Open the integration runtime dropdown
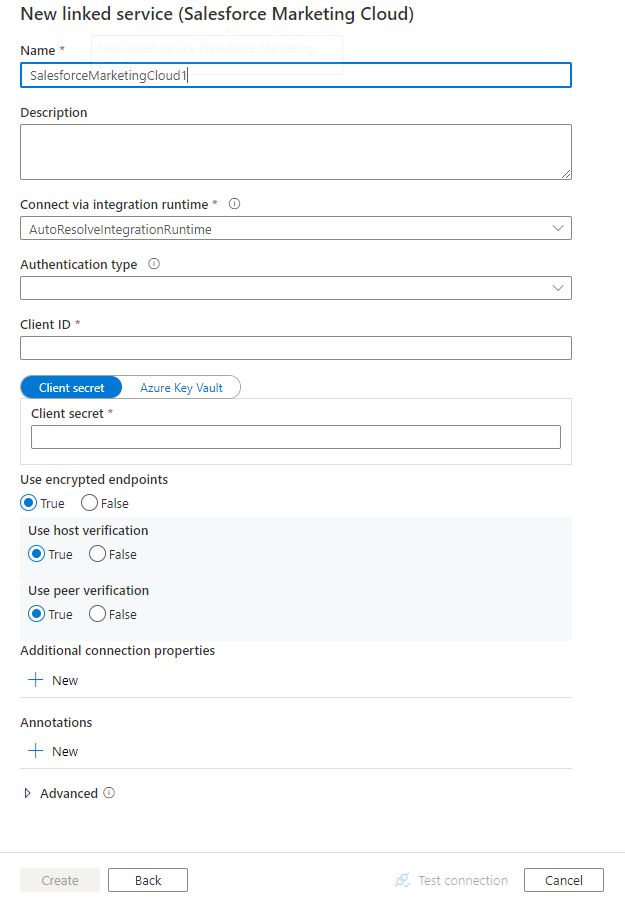 (x=296, y=229)
